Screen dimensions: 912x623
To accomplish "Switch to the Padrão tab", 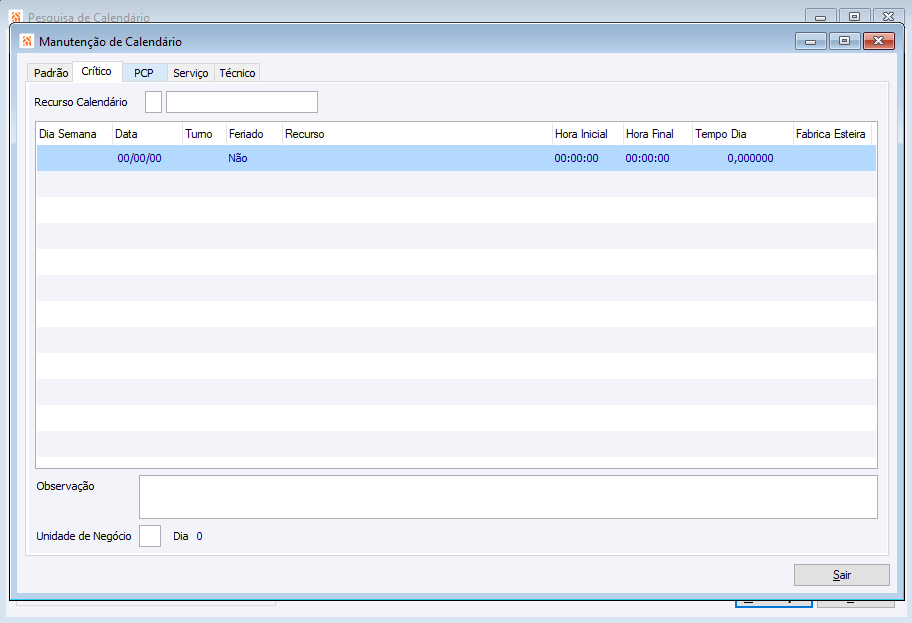I will click(x=51, y=73).
